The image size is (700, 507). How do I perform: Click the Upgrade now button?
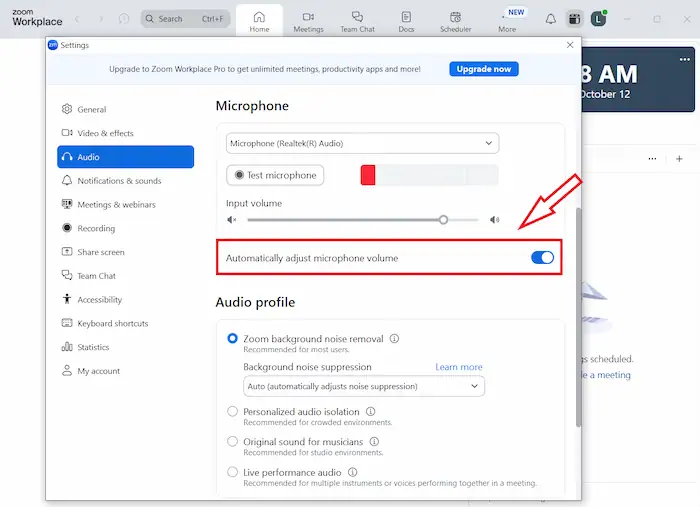483,69
